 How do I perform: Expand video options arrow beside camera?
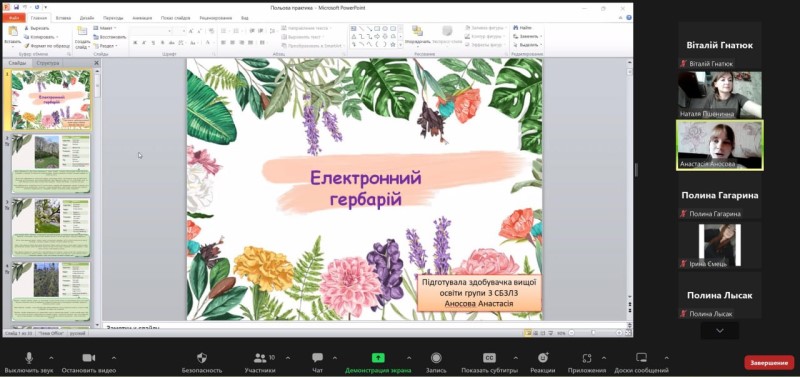(x=113, y=358)
